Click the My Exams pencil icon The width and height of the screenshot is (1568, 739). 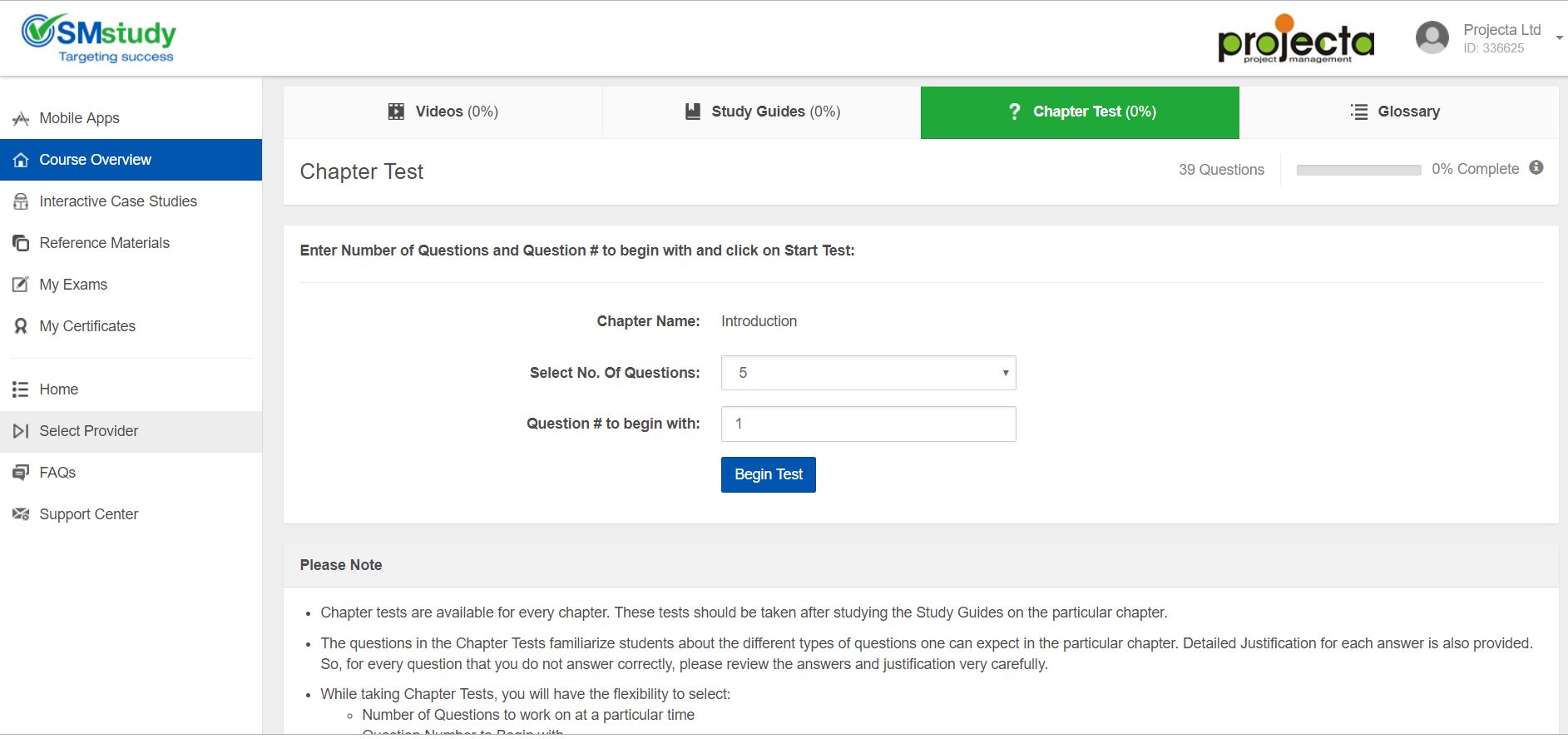click(21, 285)
